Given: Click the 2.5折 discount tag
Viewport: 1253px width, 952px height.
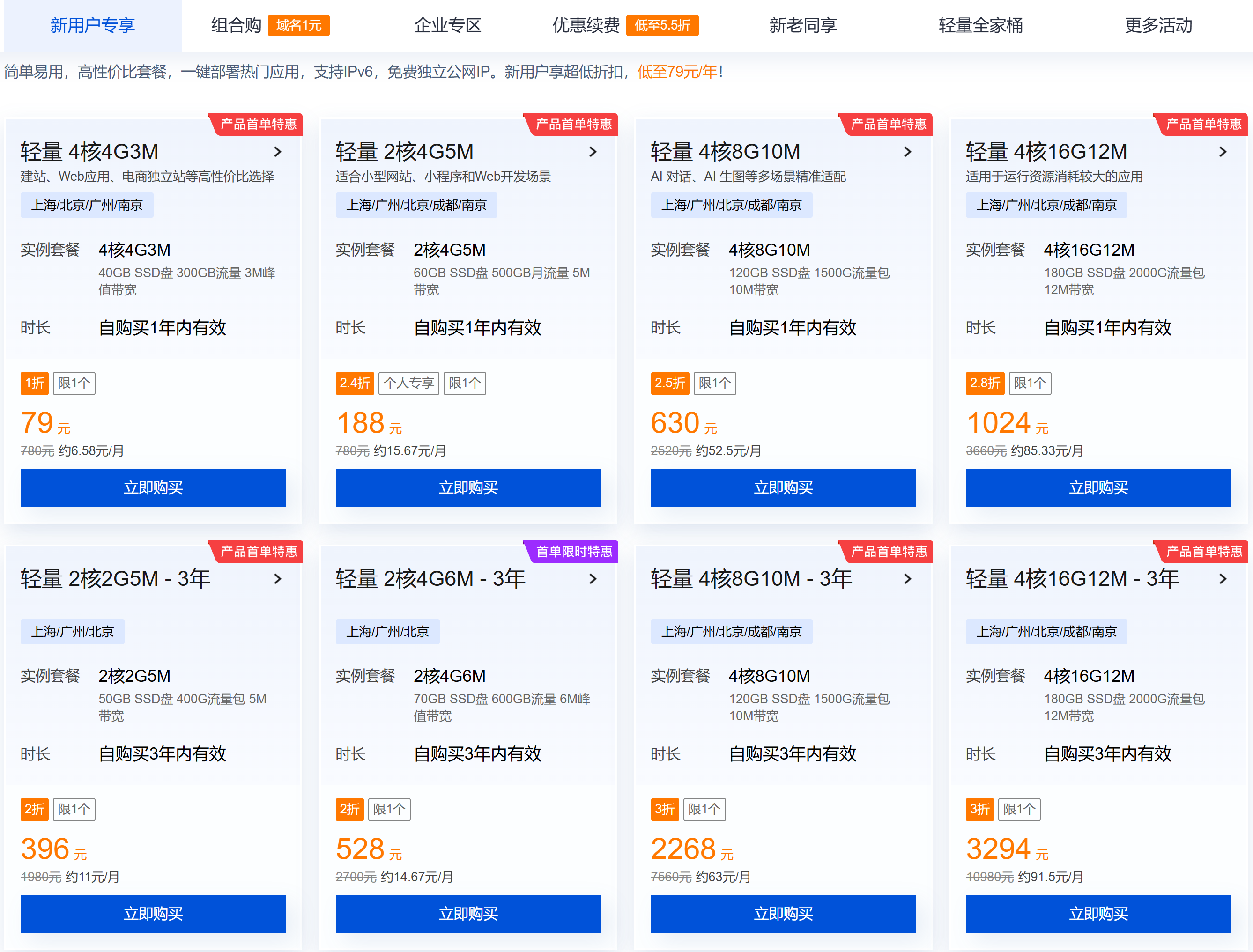Looking at the screenshot, I should tap(670, 384).
